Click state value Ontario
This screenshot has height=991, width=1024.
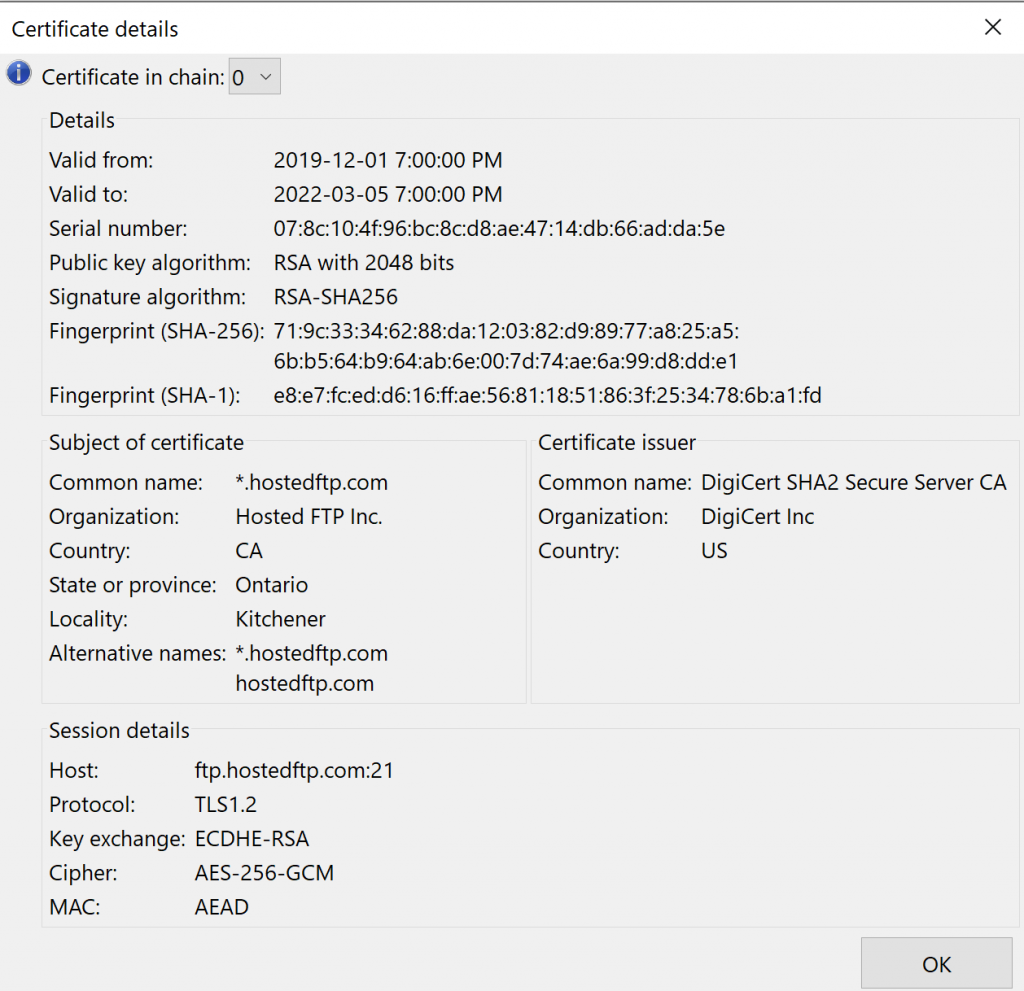point(272,585)
